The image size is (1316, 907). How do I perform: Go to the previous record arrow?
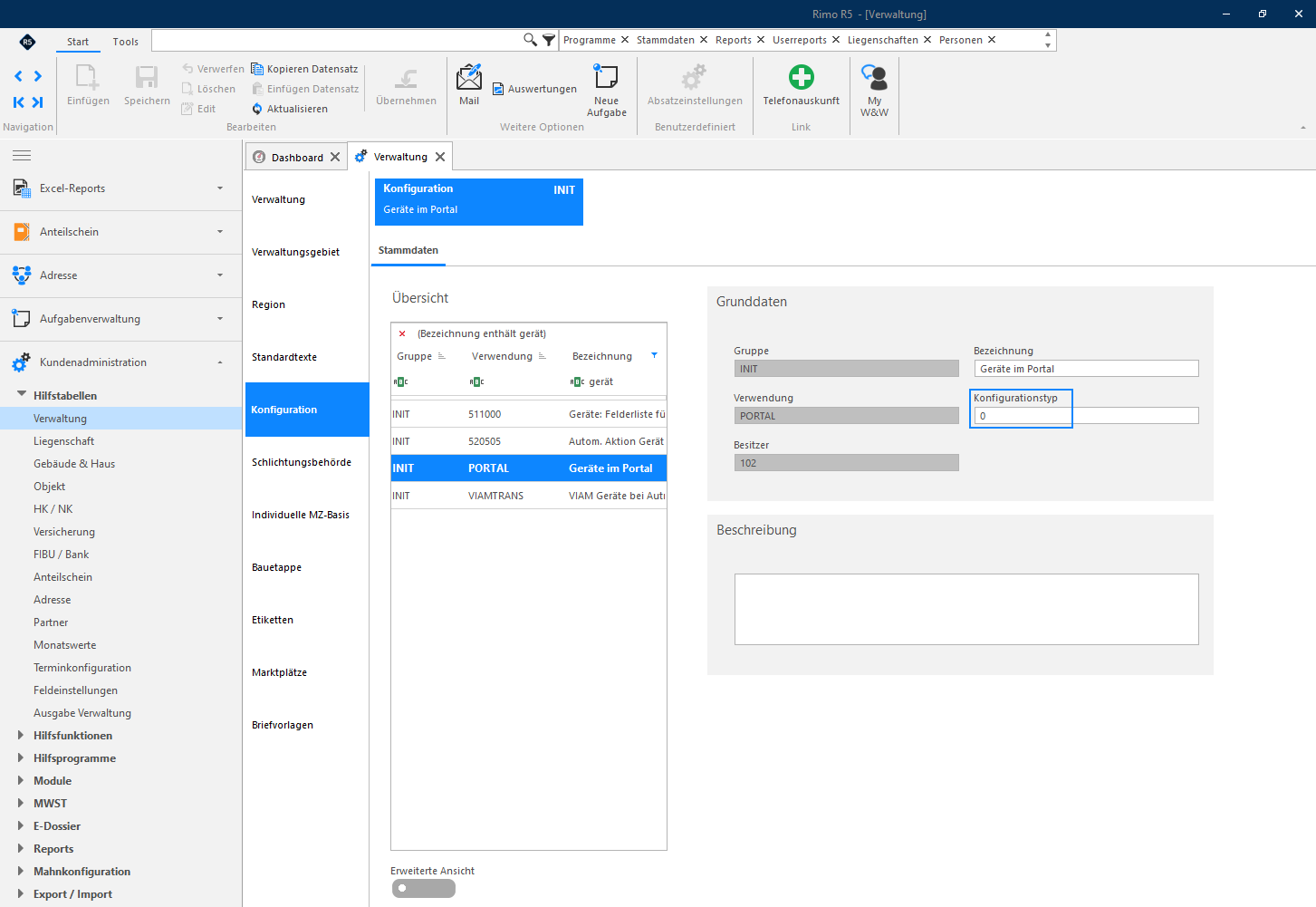18,76
